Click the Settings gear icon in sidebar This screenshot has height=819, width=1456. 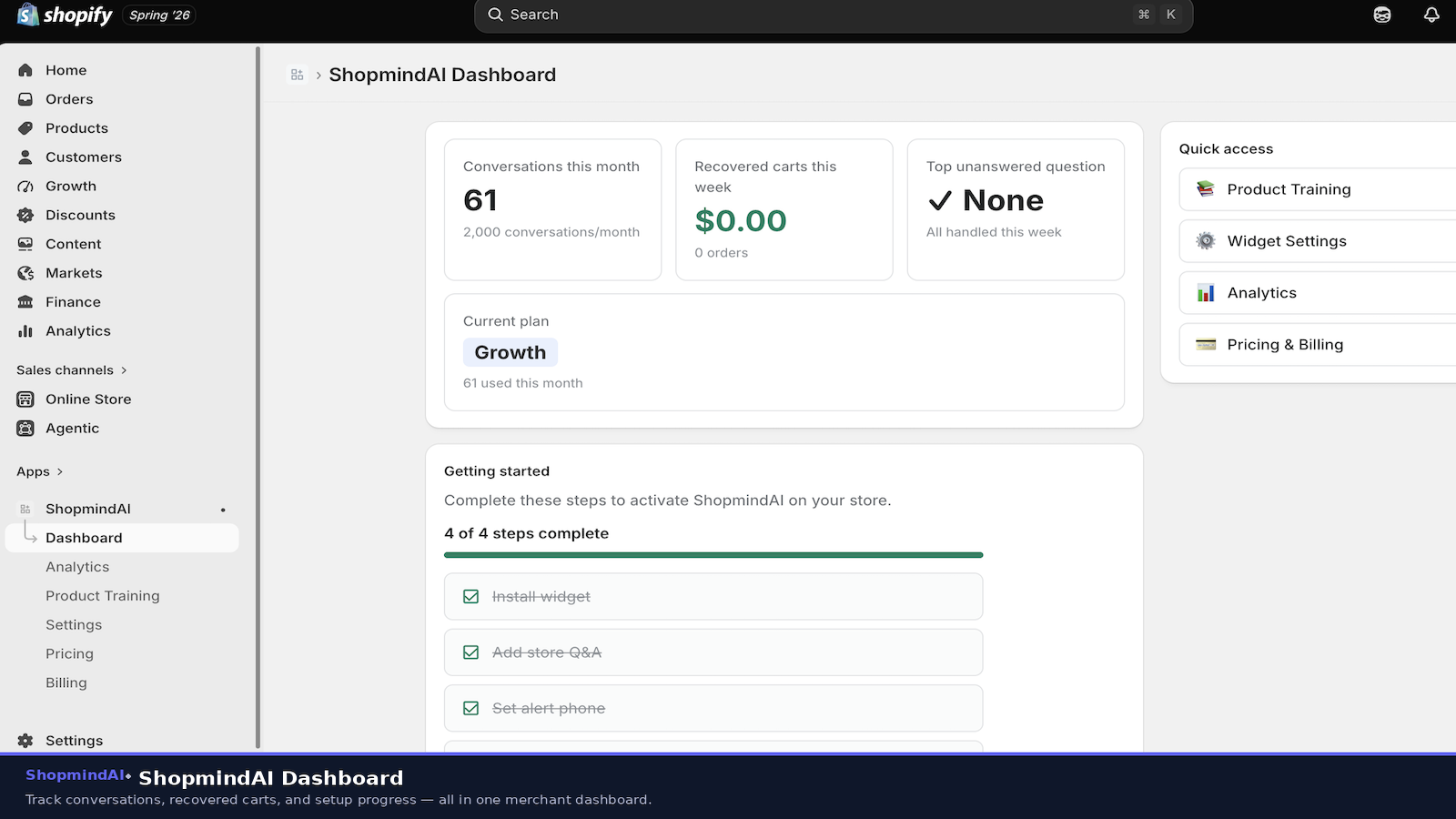pos(25,741)
